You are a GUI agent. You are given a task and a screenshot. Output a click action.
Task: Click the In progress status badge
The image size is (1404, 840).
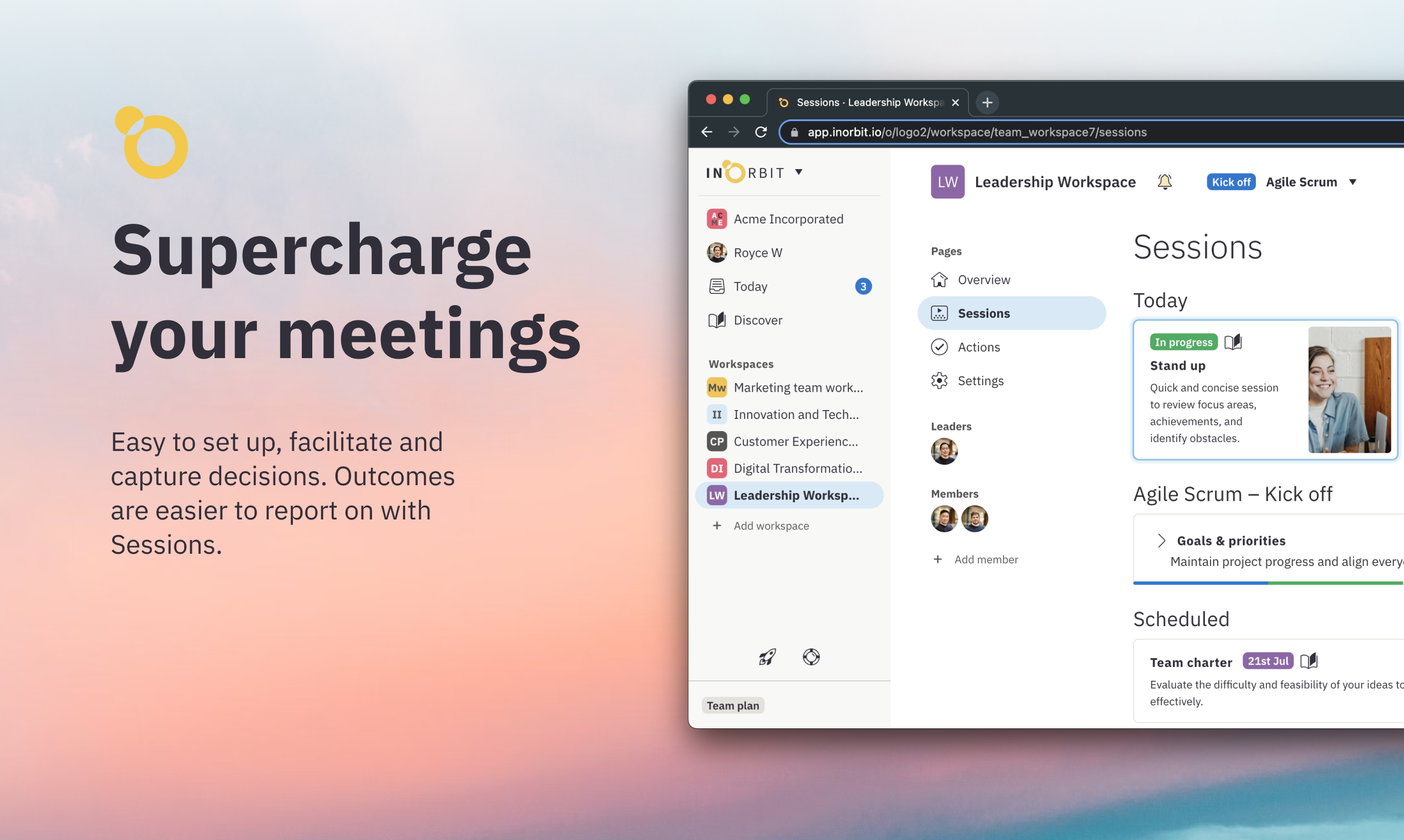[x=1183, y=342]
